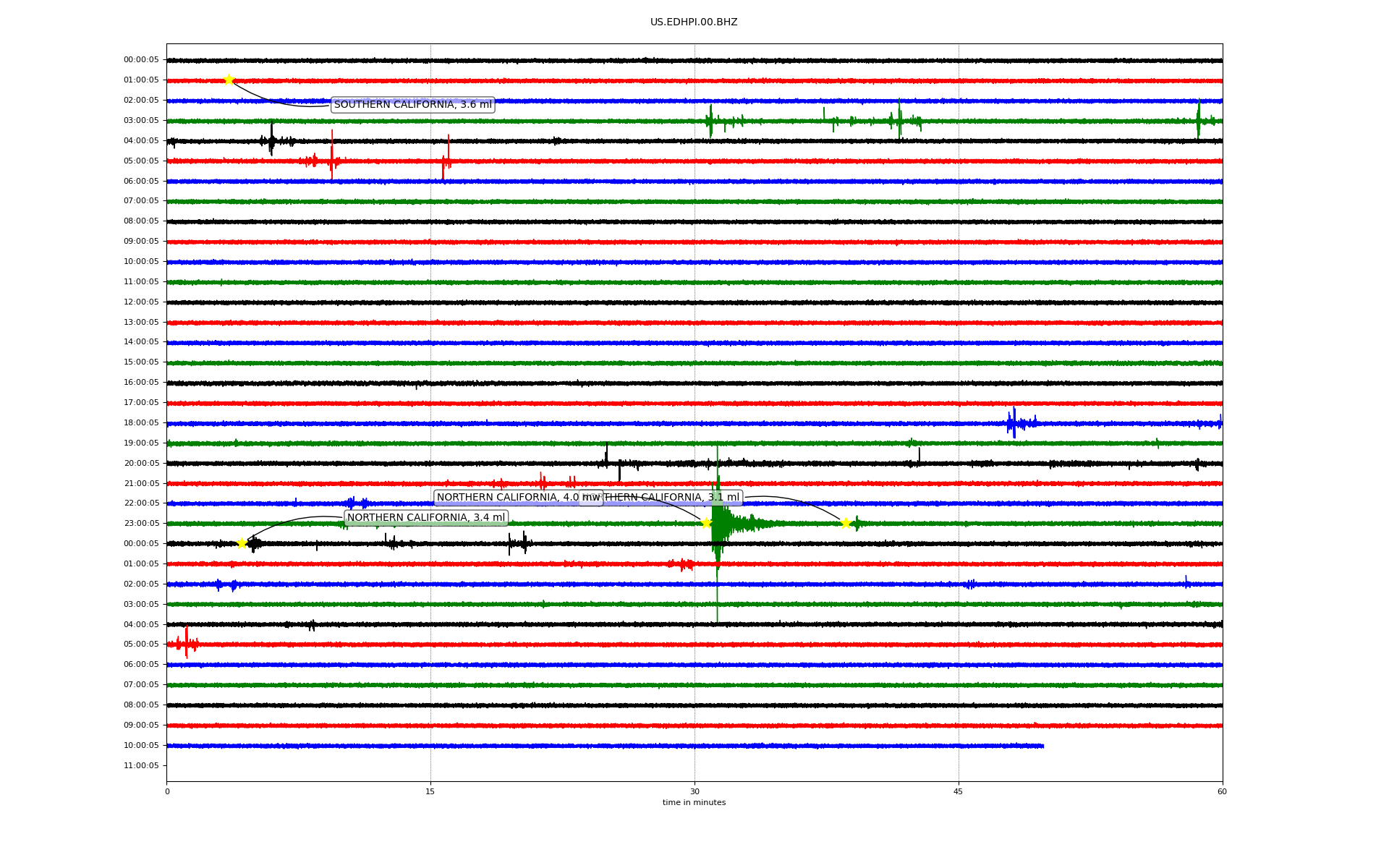The image size is (1389, 868).
Task: Click the Southern California 3.6 ml star marker
Action: 229,80
